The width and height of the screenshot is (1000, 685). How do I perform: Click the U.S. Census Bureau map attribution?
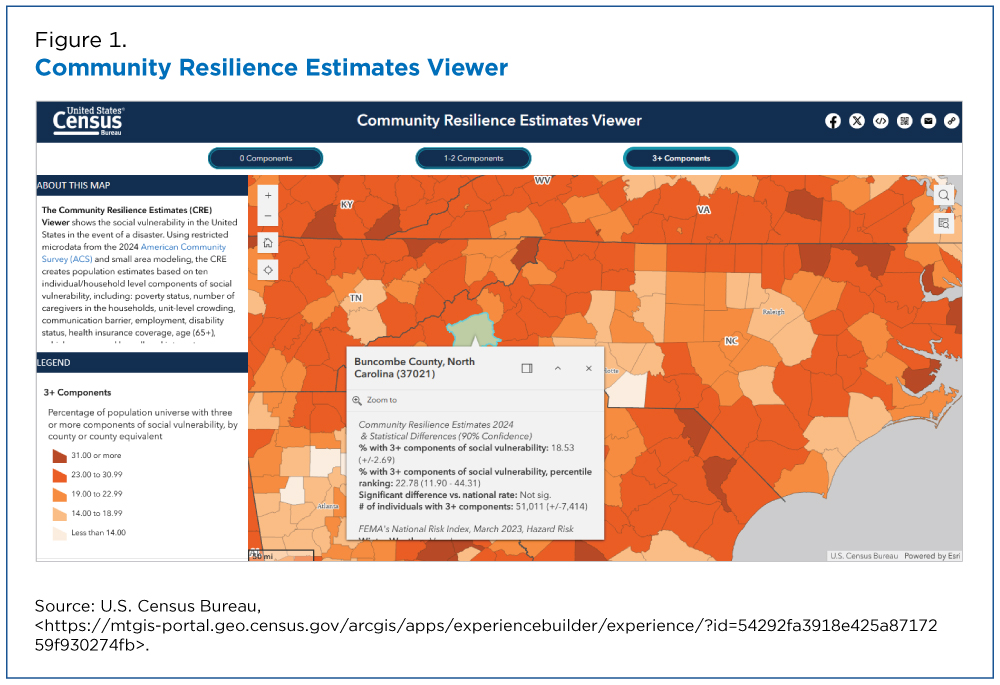[864, 556]
